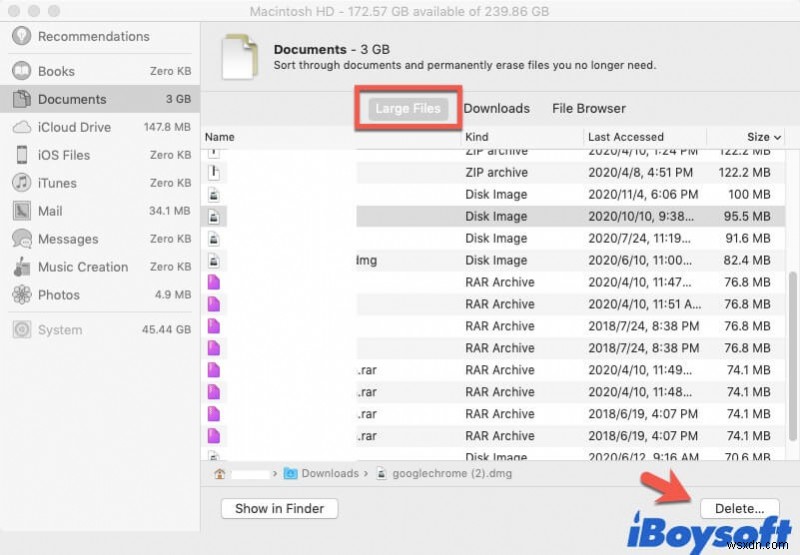This screenshot has width=800, height=555.
Task: Select the row with size 82.4 MB
Action: coord(493,260)
